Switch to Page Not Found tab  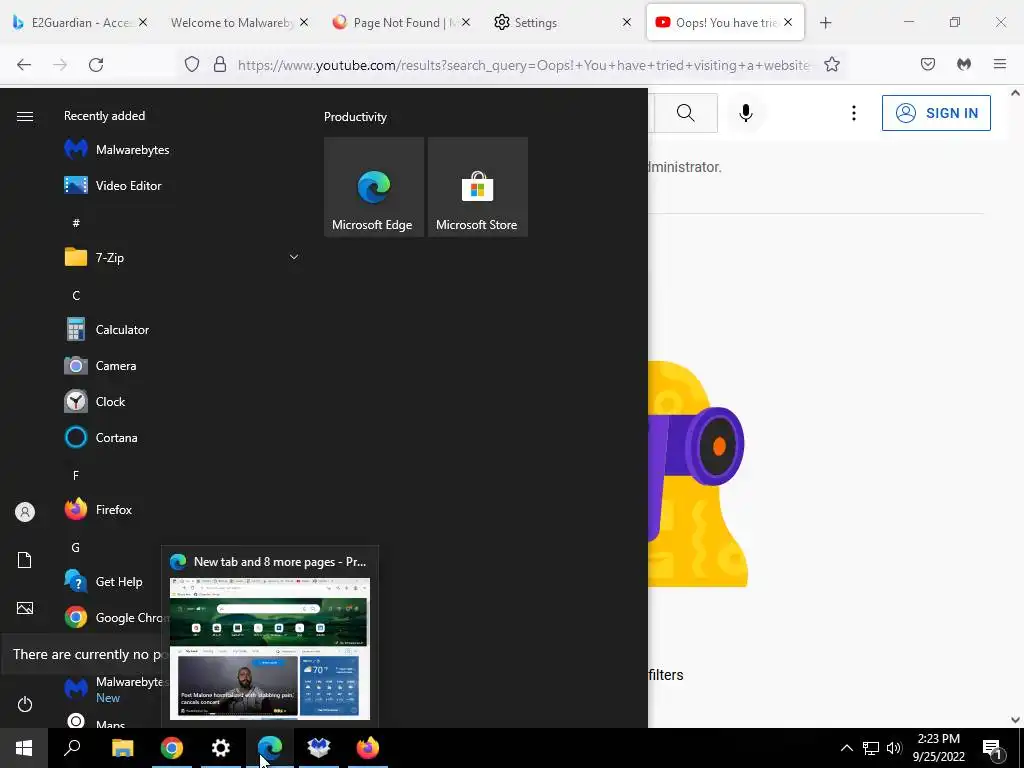pyautogui.click(x=402, y=23)
